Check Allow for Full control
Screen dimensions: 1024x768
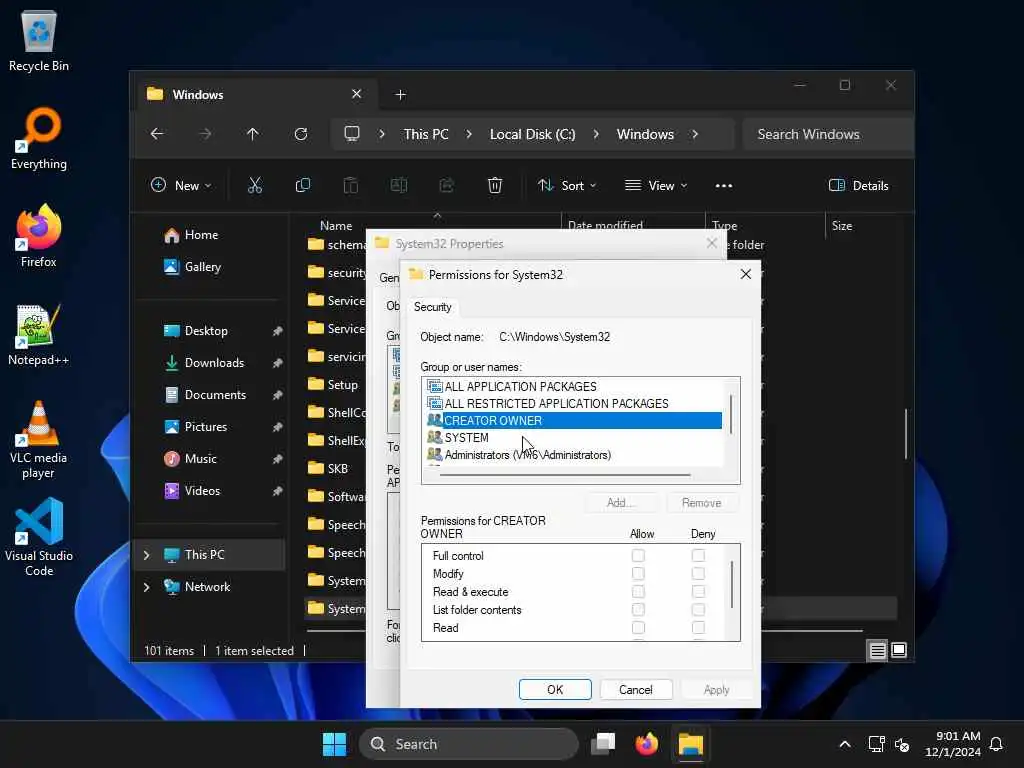pos(638,555)
